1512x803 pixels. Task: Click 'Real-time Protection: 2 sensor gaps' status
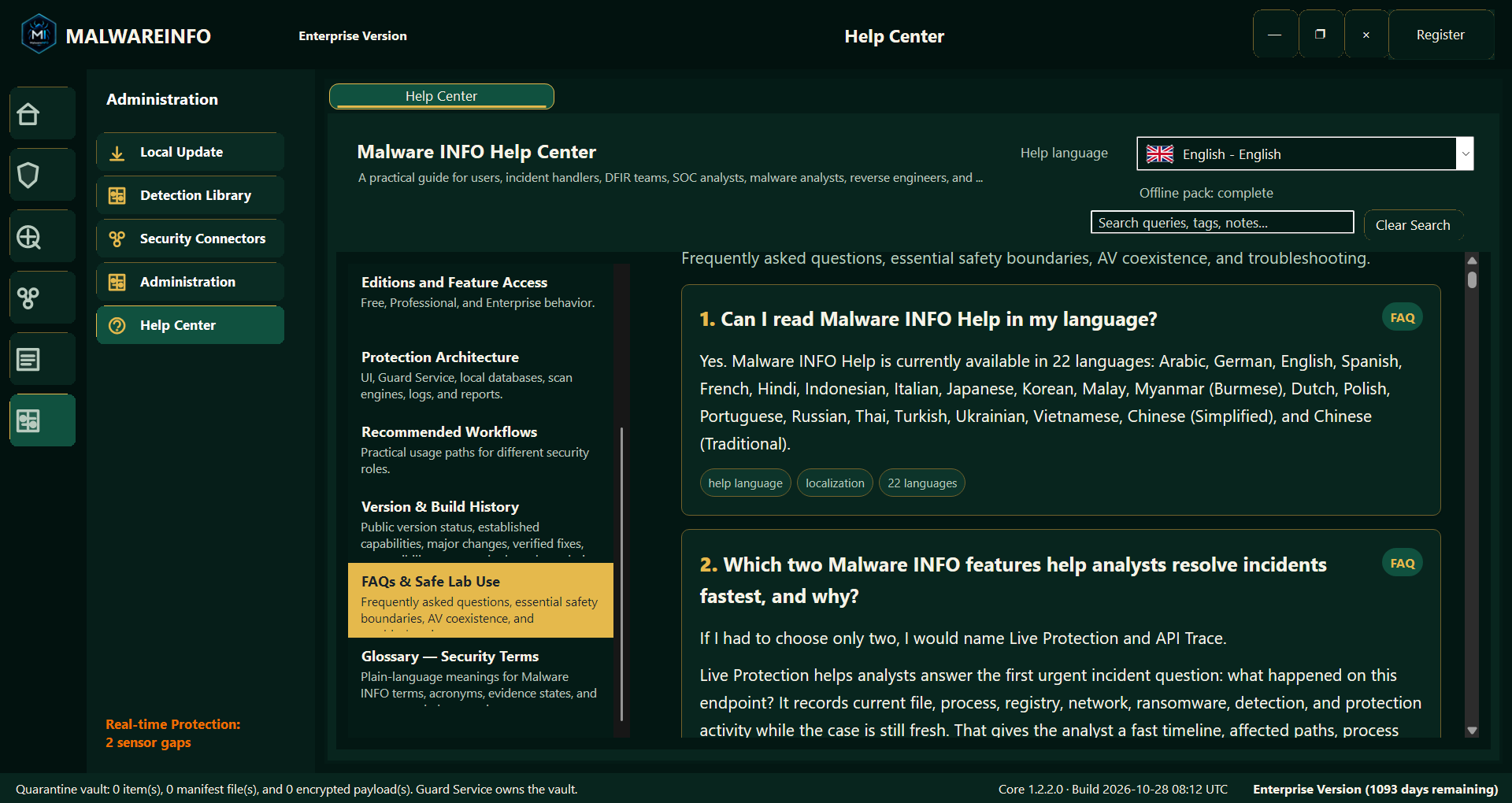tap(173, 734)
